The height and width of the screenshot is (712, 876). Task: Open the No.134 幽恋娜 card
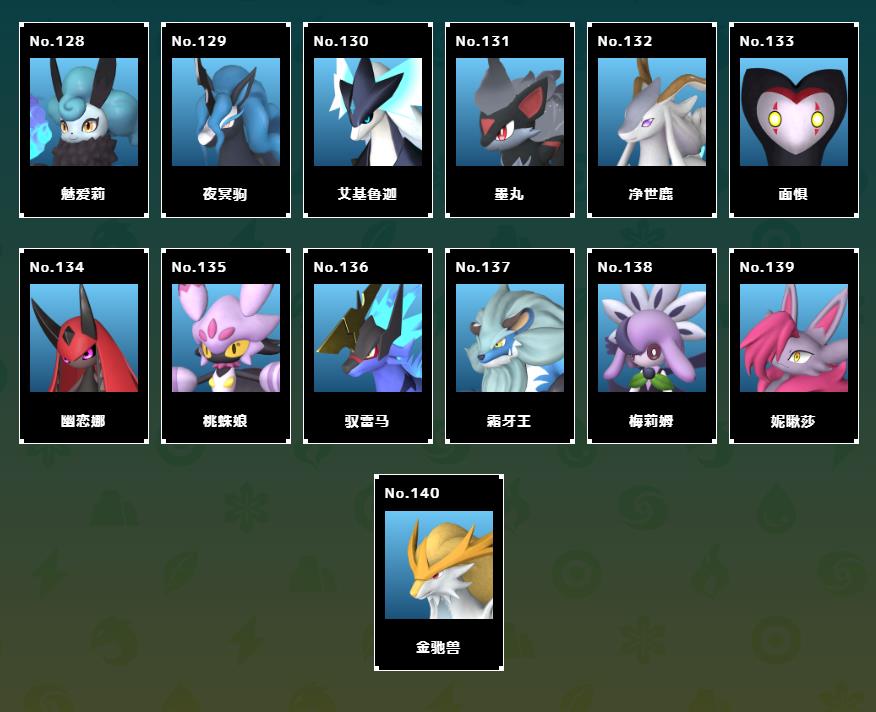(x=84, y=346)
